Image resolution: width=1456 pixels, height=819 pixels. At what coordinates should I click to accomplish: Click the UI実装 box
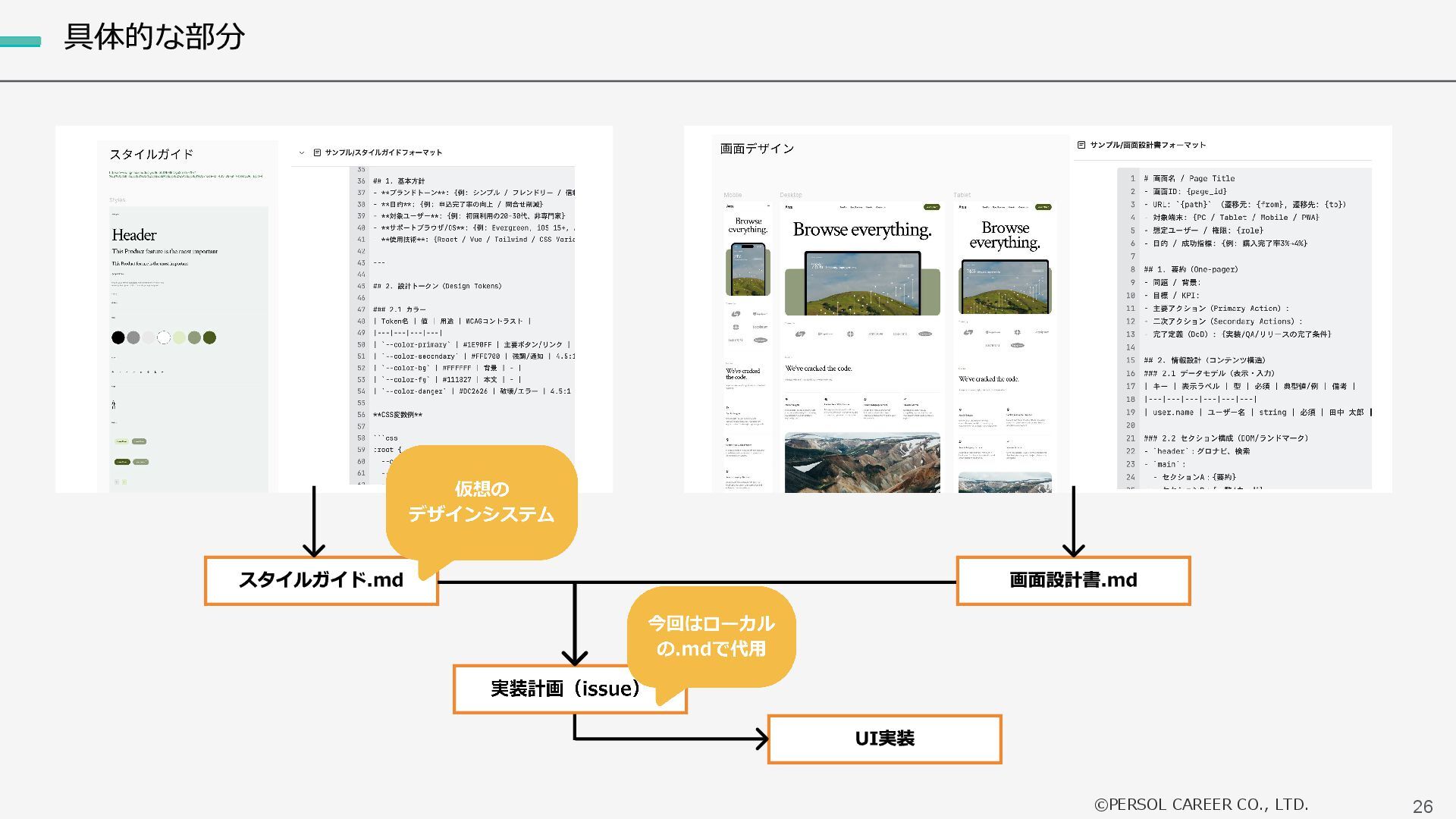click(x=884, y=739)
